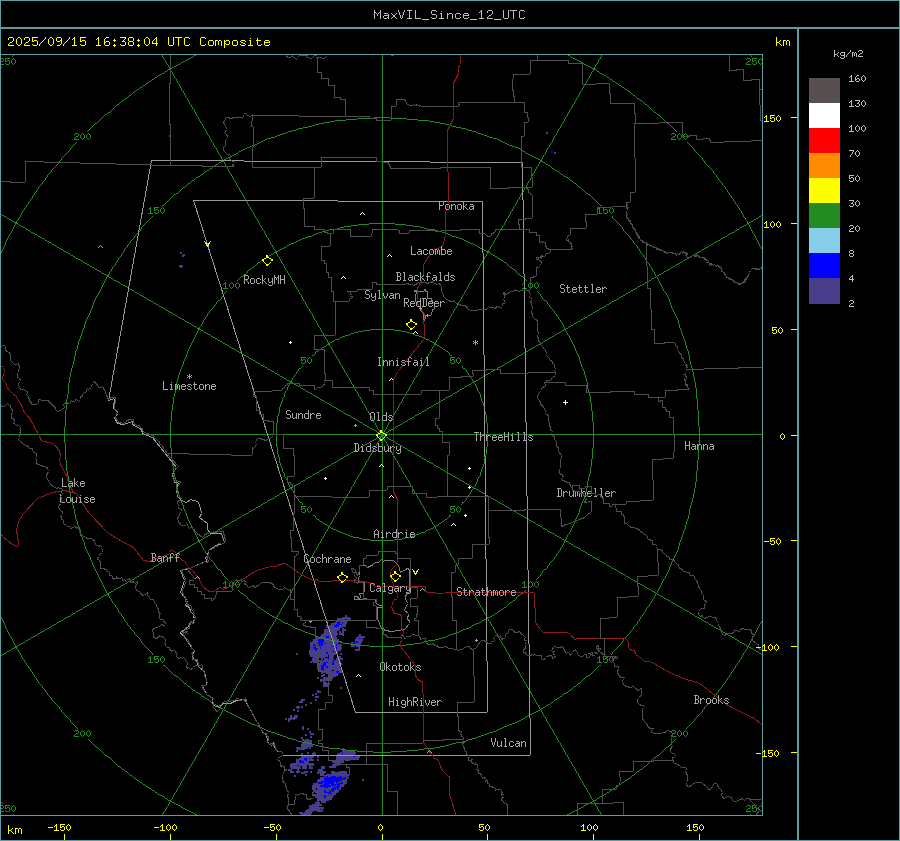Viewport: 900px width, 841px height.
Task: Click the Okotoks label
Action: click(400, 667)
